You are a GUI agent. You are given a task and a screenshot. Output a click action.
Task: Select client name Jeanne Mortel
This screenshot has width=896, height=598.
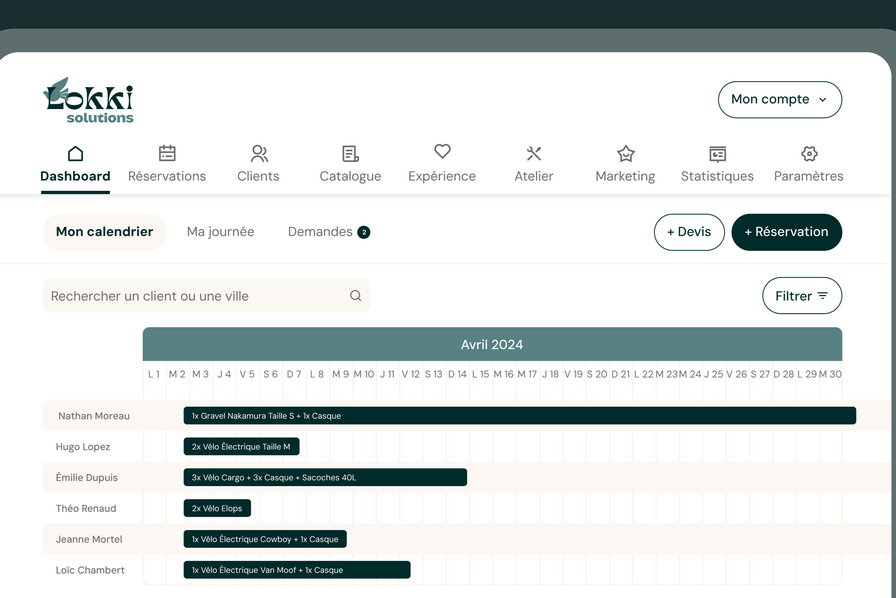[x=89, y=540]
